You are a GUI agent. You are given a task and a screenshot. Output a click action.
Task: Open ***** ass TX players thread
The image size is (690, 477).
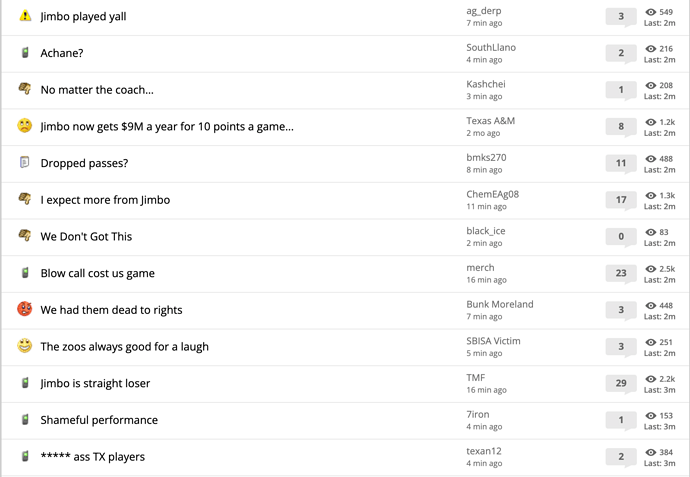click(92, 457)
